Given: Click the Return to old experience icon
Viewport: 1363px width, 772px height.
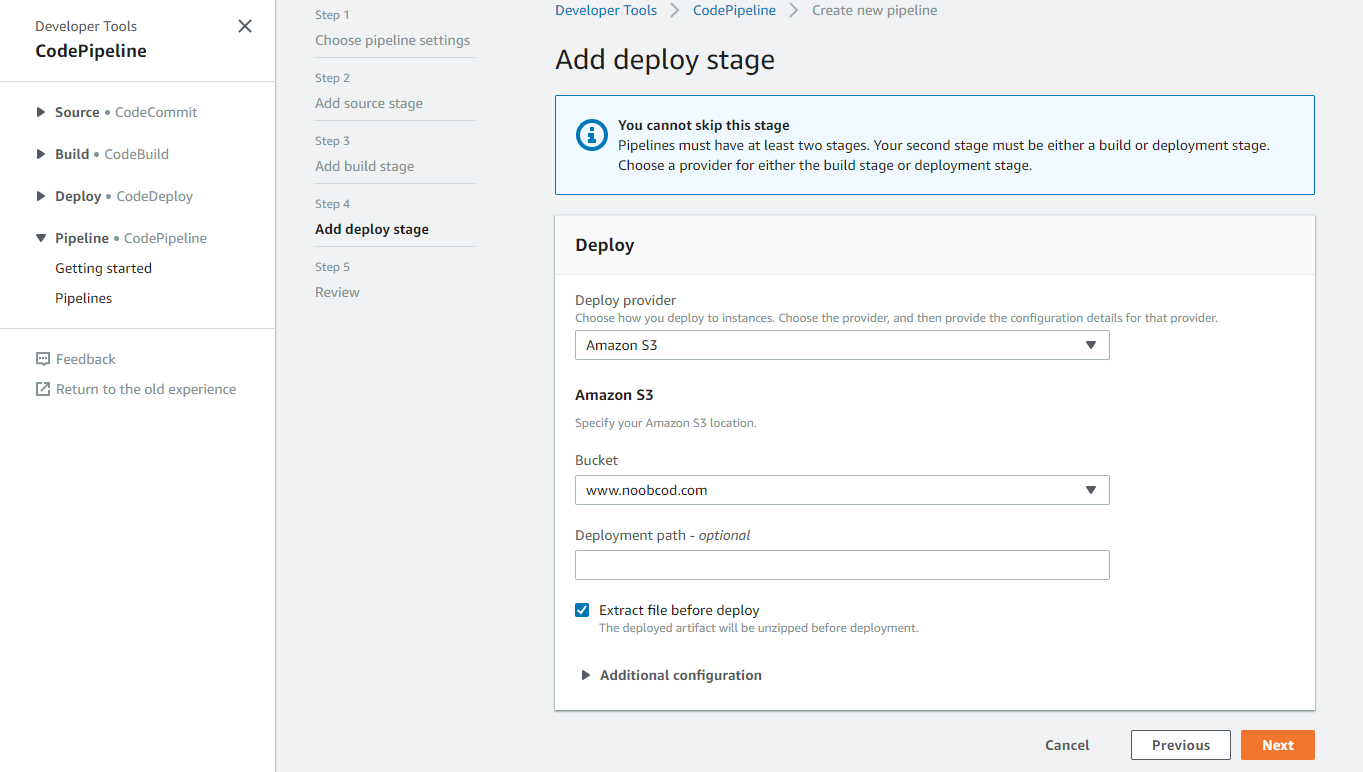Looking at the screenshot, I should 42,389.
